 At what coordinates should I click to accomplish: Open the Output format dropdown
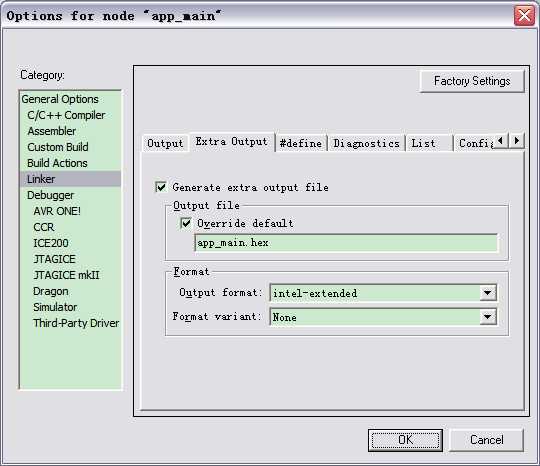488,293
